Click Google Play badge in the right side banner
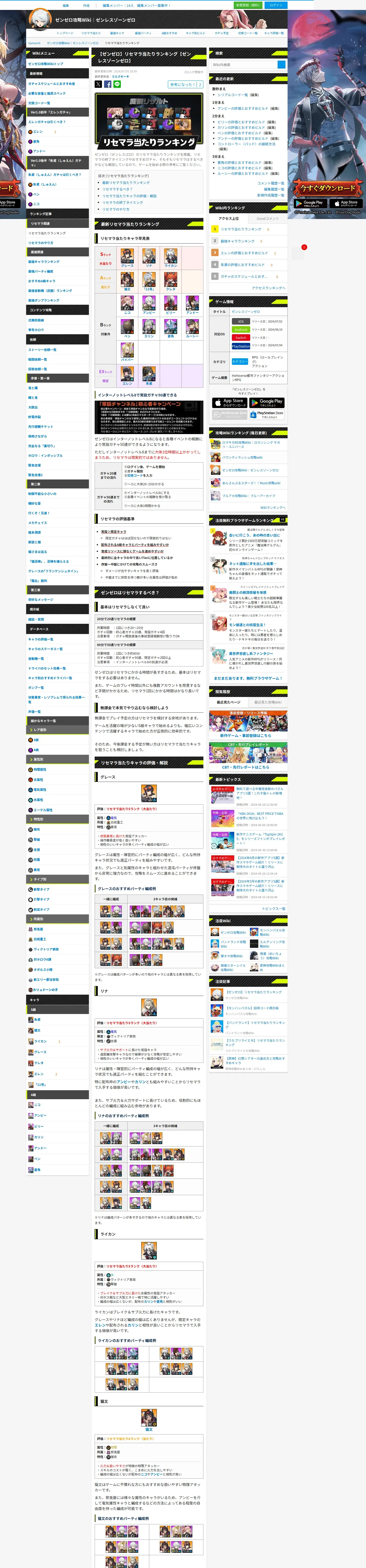The width and height of the screenshot is (366, 1568). [x=310, y=203]
